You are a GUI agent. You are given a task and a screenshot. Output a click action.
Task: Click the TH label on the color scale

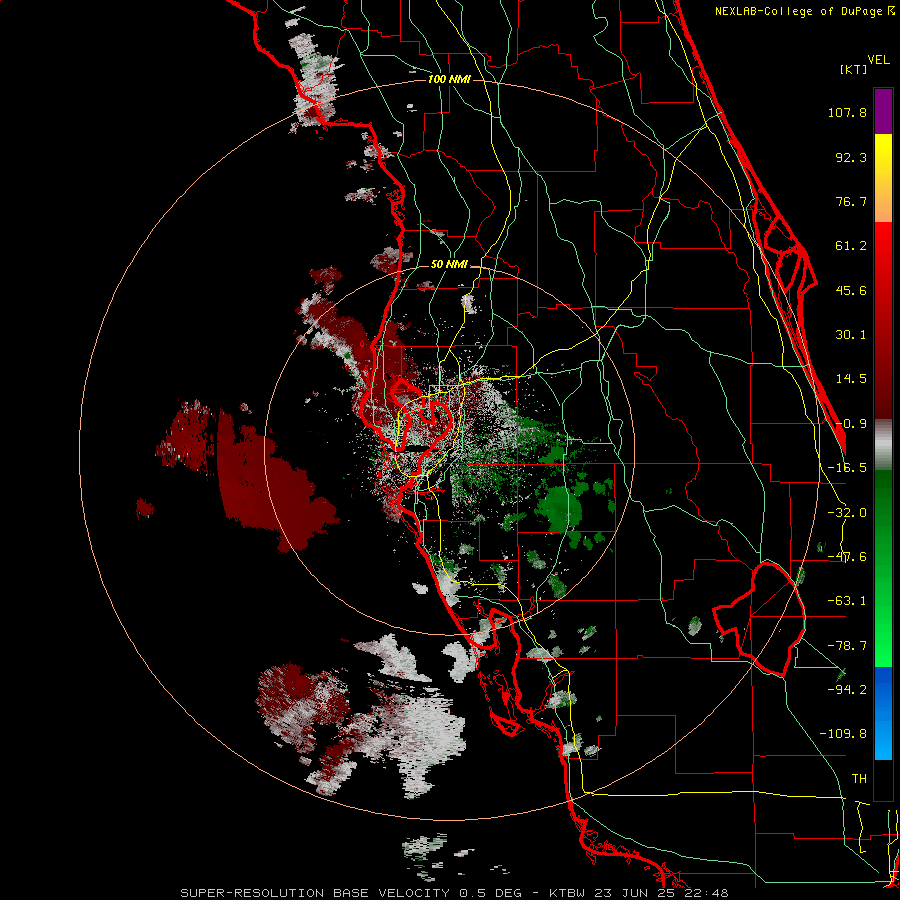(859, 779)
